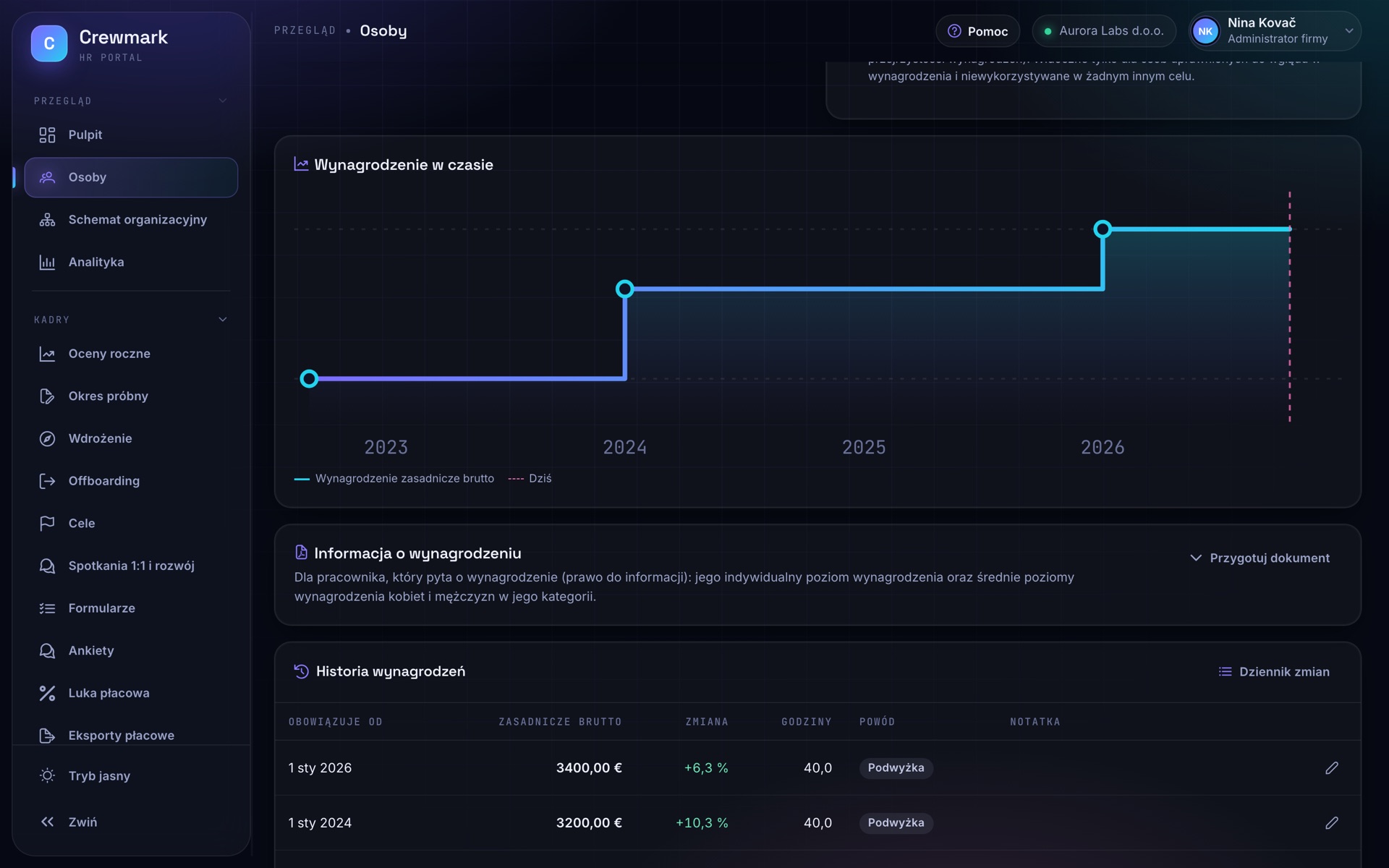The width and height of the screenshot is (1389, 868).
Task: Open the Offboarding exit icon
Action: click(47, 481)
